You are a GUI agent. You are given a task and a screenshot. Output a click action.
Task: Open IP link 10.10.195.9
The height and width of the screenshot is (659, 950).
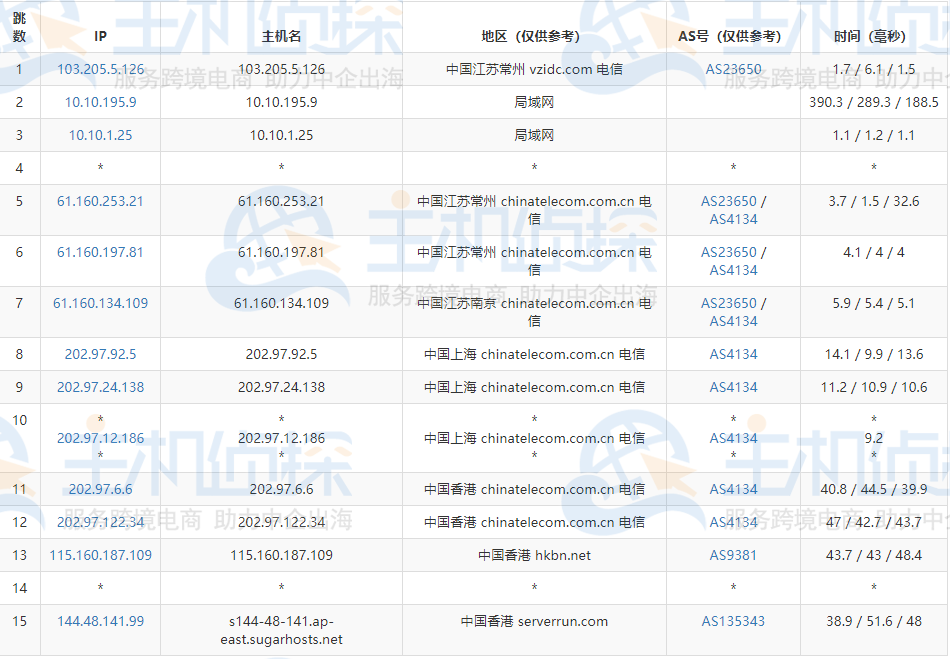tap(101, 102)
